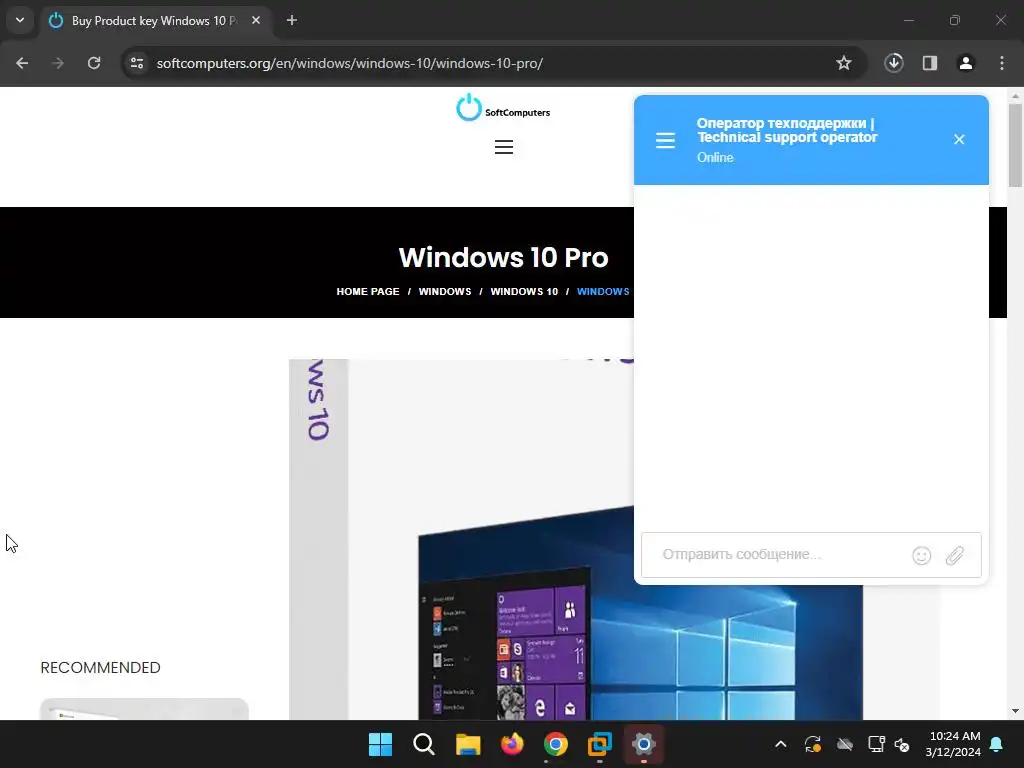The height and width of the screenshot is (768, 1024).
Task: Open notifications bell icon
Action: [x=997, y=744]
